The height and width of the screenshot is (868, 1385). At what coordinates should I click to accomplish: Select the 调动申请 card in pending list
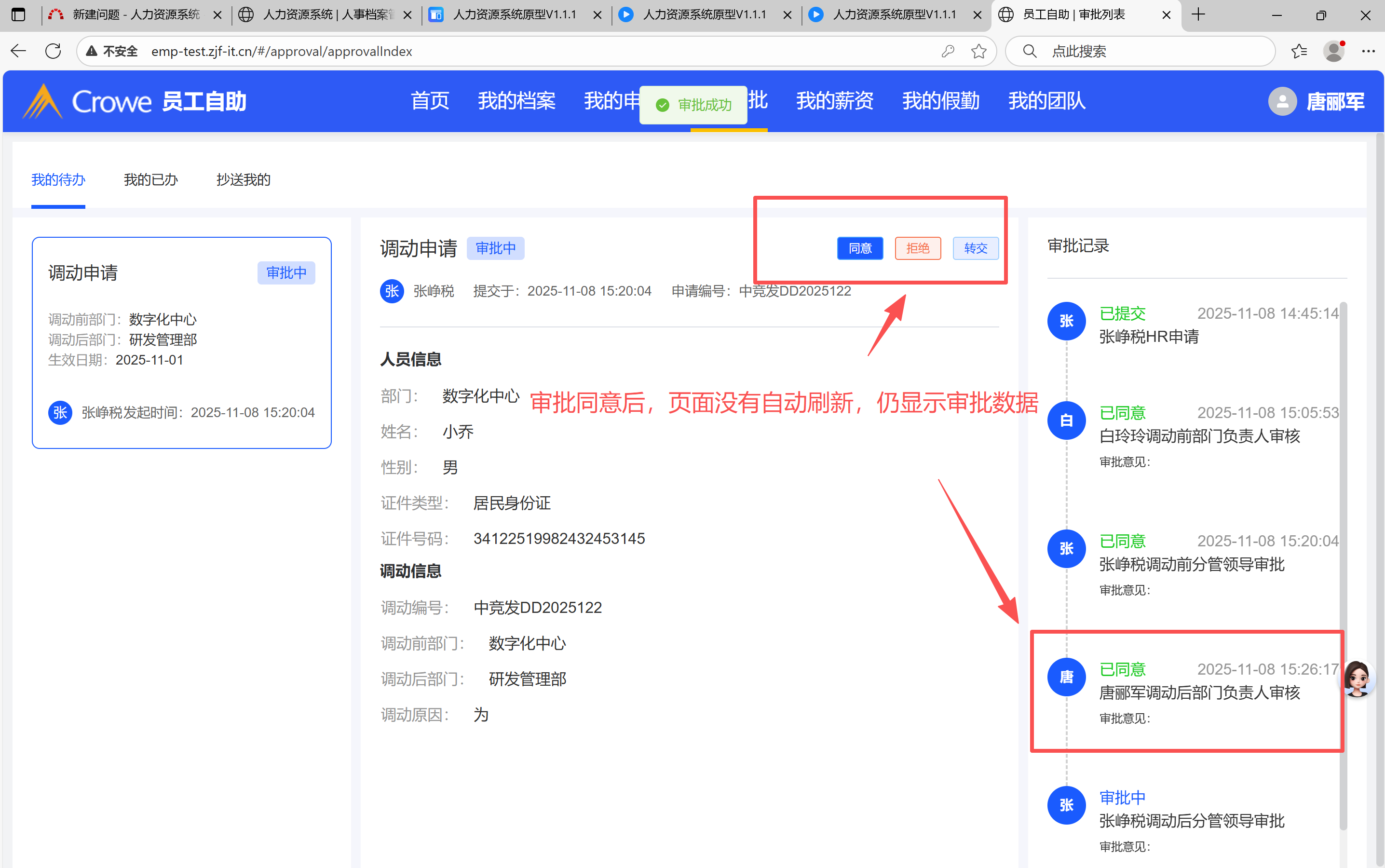pyautogui.click(x=181, y=342)
